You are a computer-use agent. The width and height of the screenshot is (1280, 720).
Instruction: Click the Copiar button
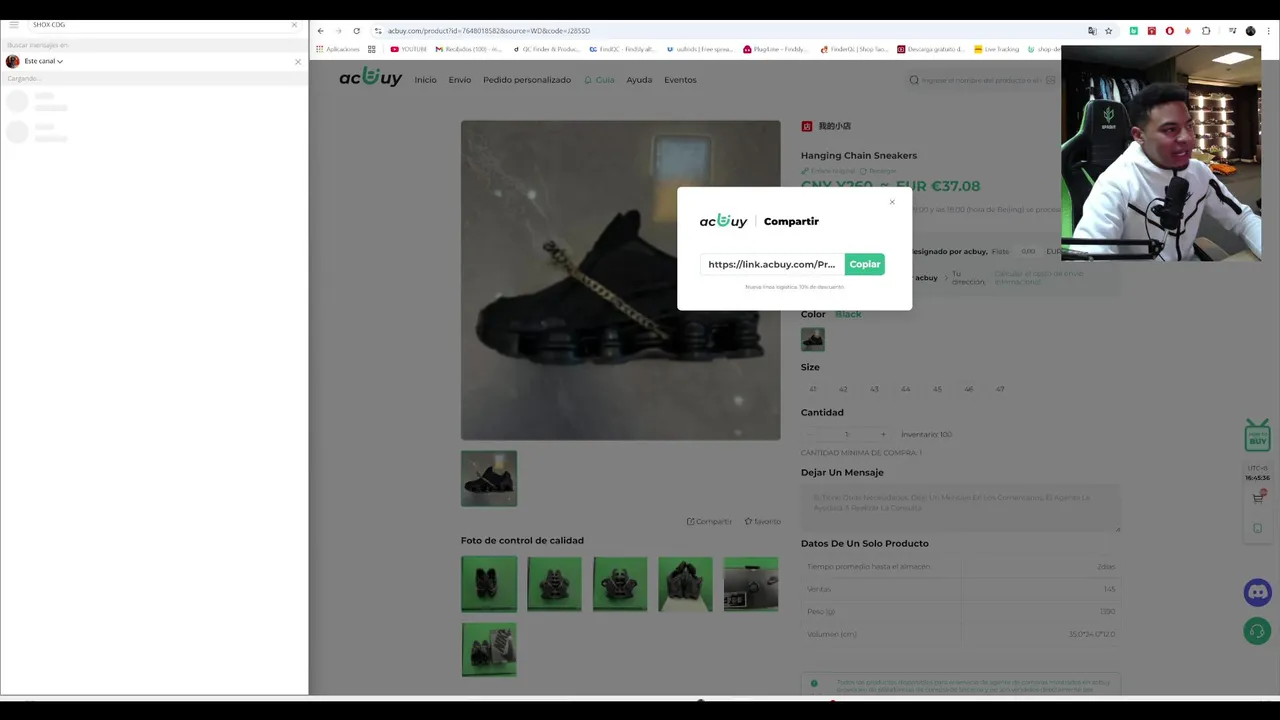(x=865, y=264)
